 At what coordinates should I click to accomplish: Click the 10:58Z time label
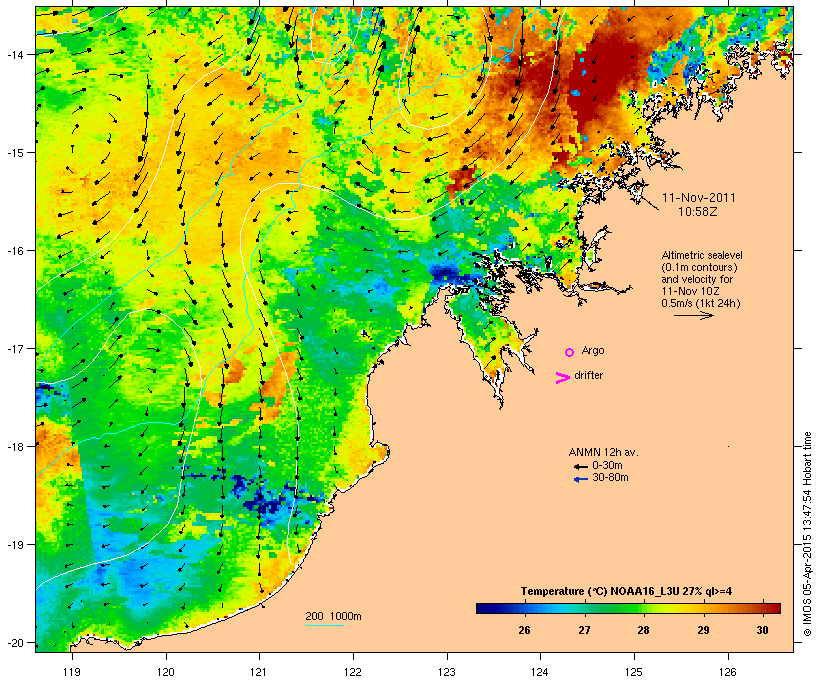point(698,212)
